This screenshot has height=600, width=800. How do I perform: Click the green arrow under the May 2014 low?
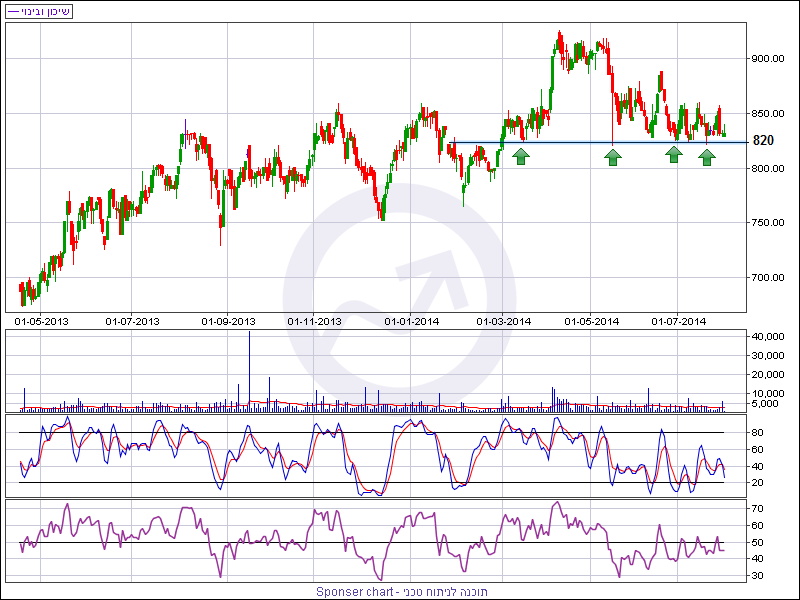point(613,156)
